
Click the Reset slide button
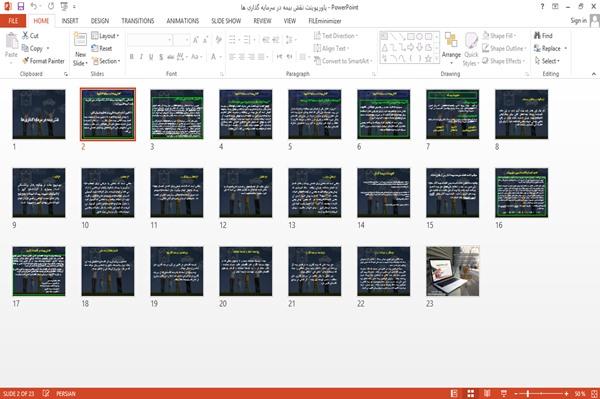coord(102,48)
